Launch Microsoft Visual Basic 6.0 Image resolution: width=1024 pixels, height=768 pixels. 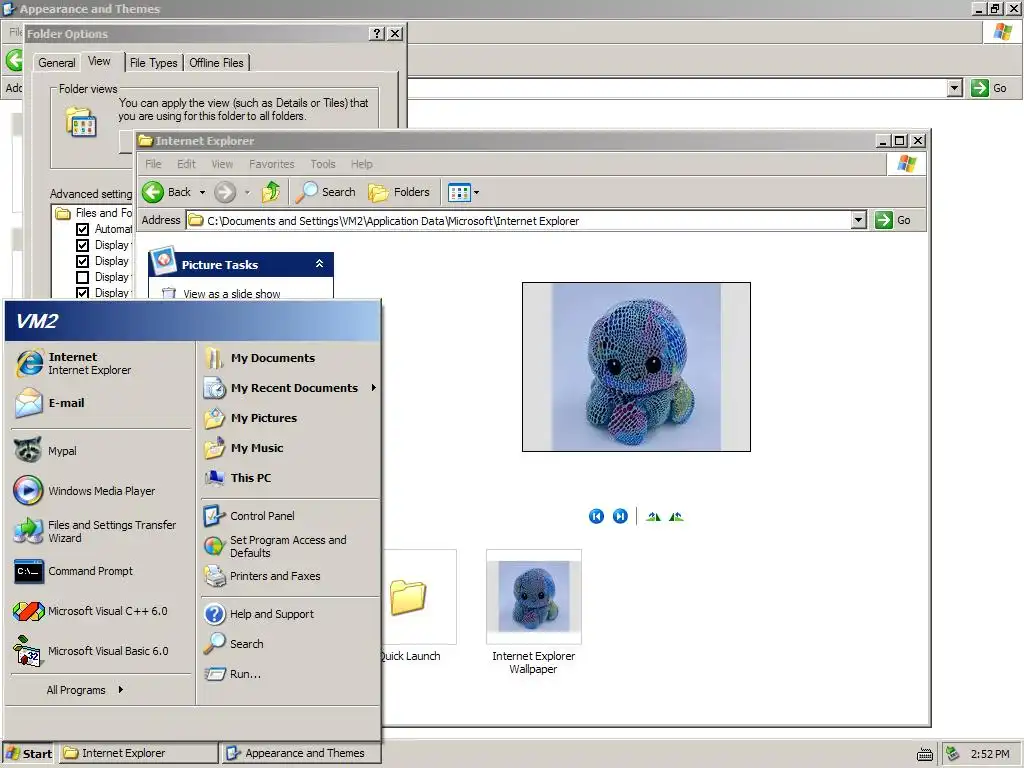click(x=91, y=650)
